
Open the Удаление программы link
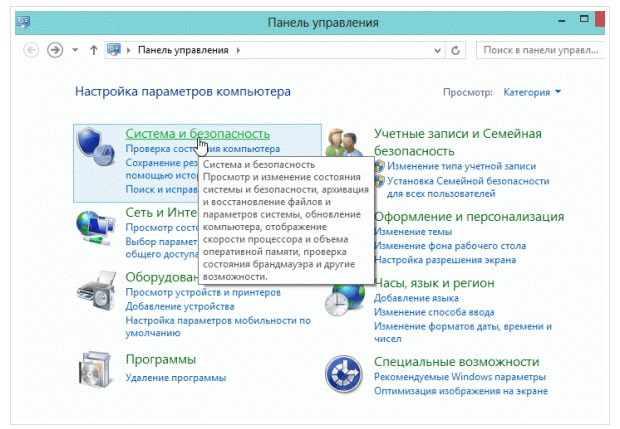pyautogui.click(x=175, y=378)
